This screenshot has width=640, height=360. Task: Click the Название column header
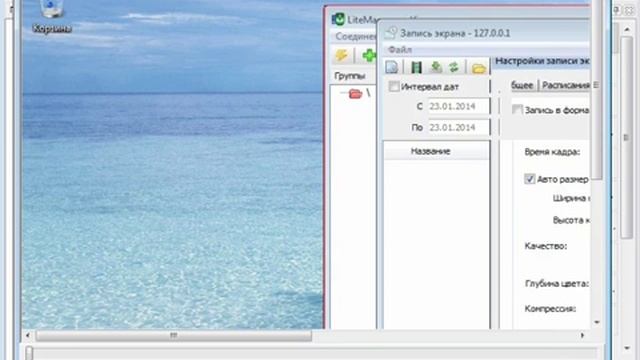436,151
